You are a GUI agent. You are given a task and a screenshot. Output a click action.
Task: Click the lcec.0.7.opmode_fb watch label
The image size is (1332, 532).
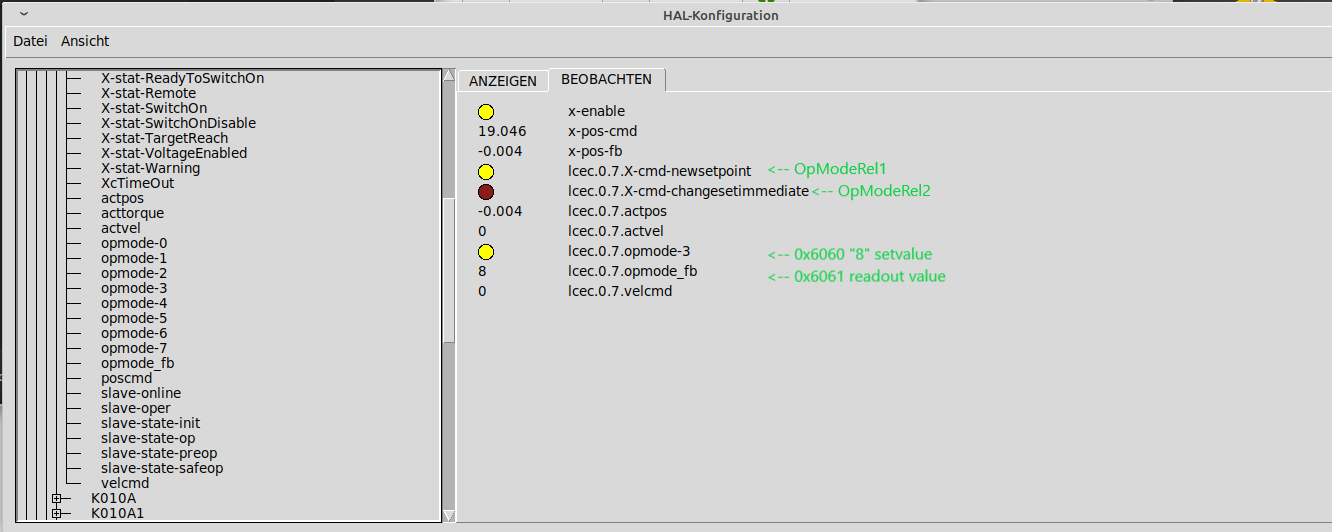click(x=633, y=271)
